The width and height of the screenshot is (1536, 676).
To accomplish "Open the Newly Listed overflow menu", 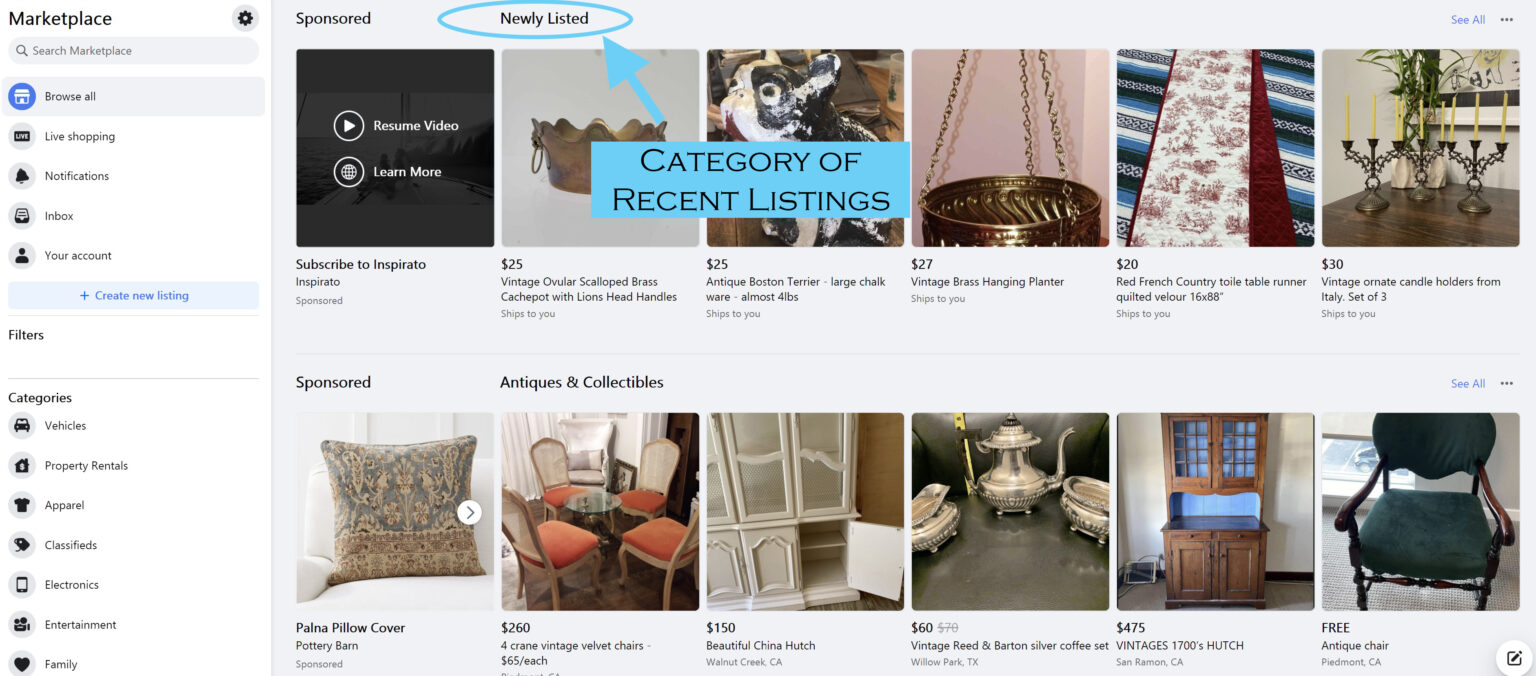I will [1507, 19].
